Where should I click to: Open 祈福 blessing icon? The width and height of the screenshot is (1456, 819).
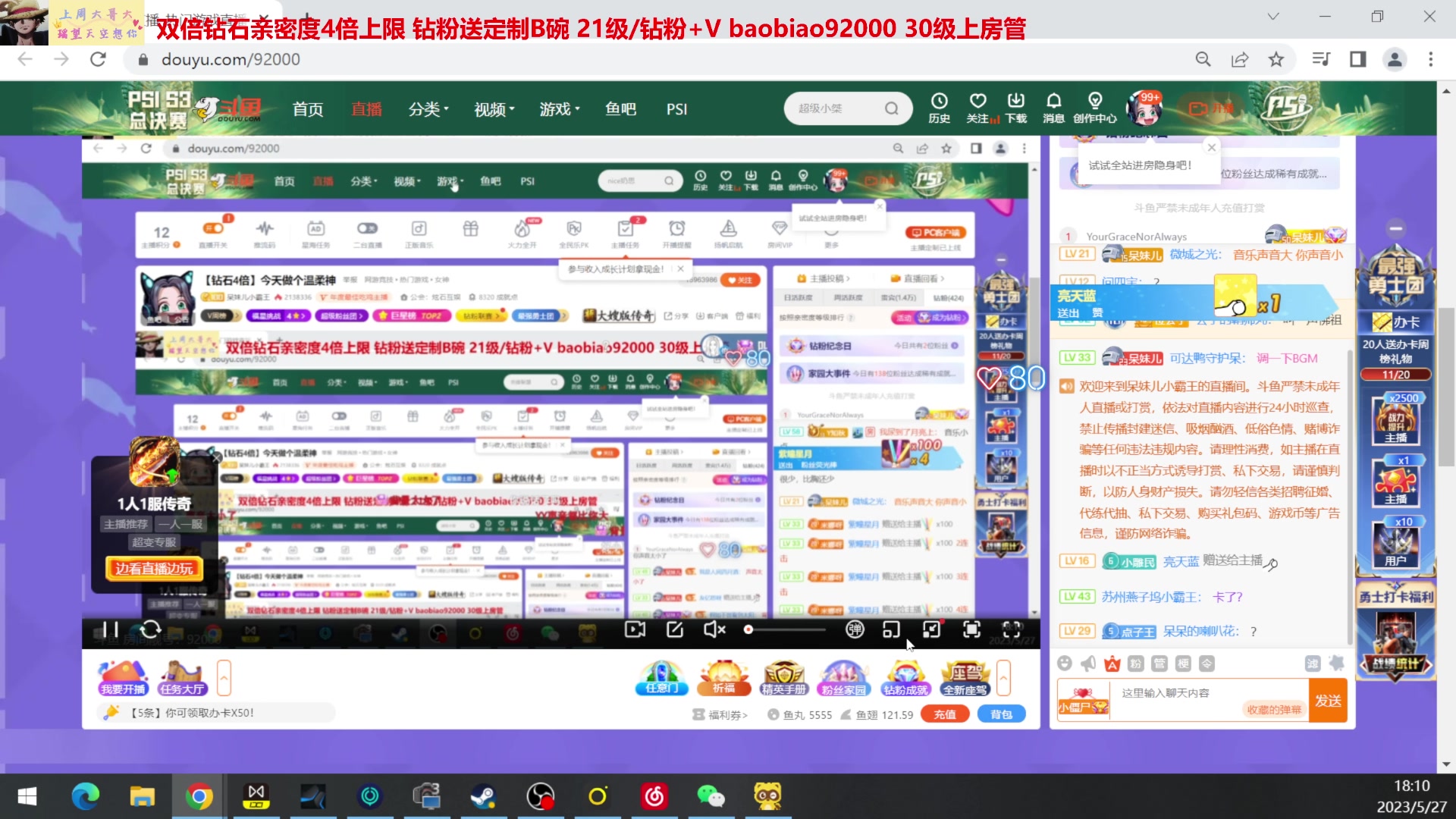723,677
